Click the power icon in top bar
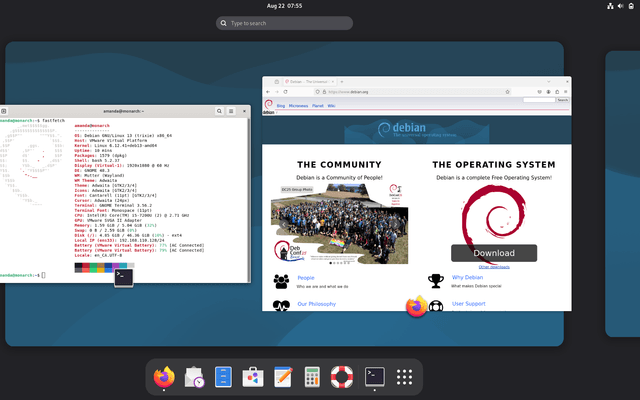The width and height of the screenshot is (640, 400). click(x=631, y=6)
